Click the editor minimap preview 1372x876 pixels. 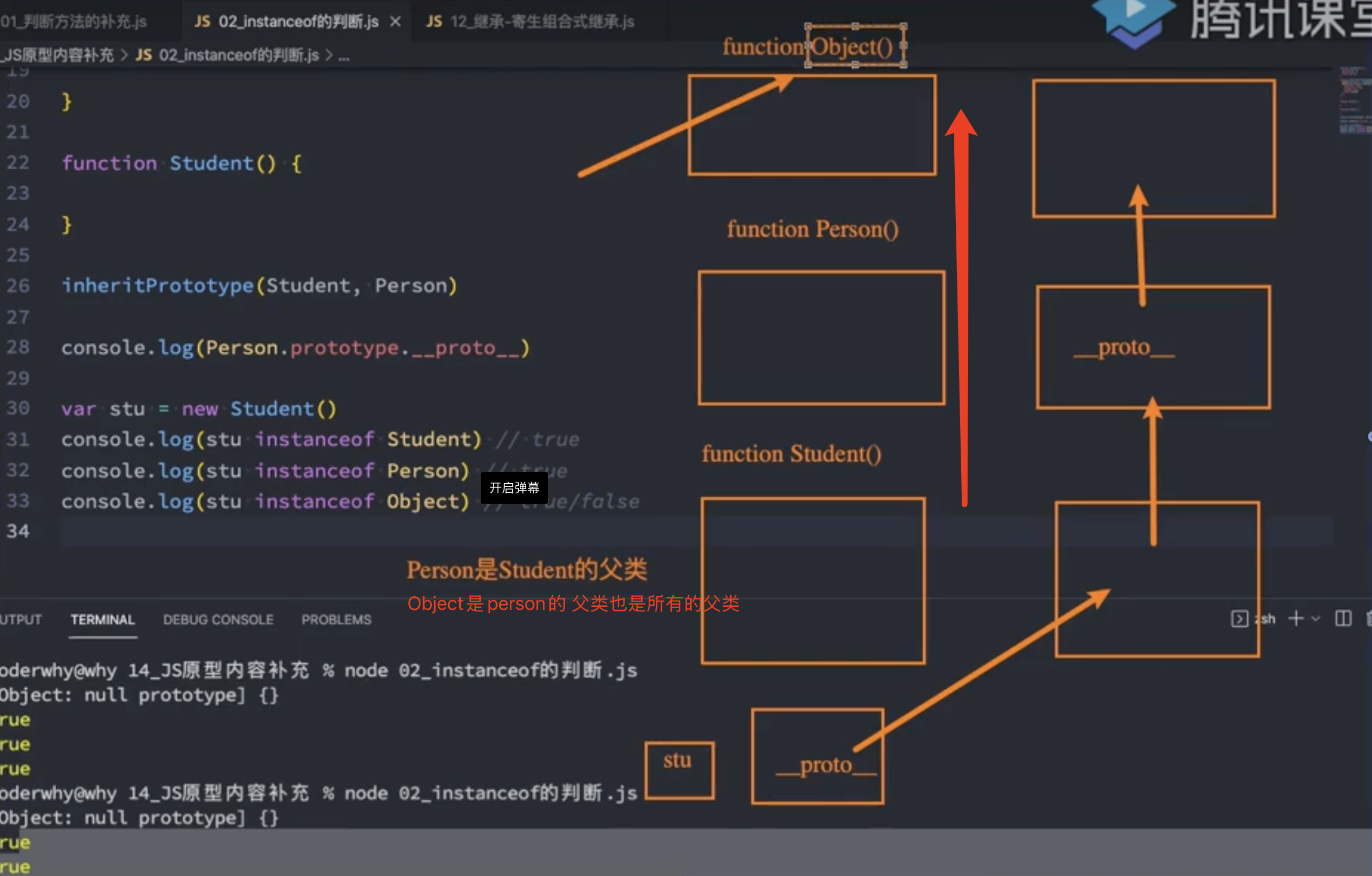click(x=1355, y=100)
